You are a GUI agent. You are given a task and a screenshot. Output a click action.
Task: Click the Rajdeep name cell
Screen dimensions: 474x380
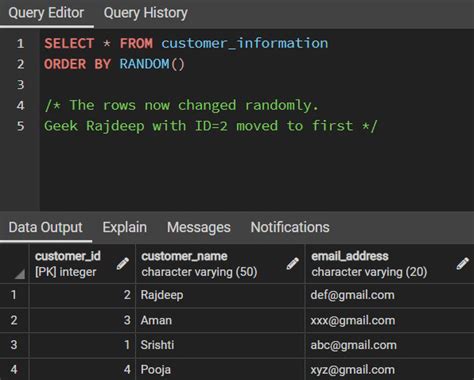[x=220, y=295]
